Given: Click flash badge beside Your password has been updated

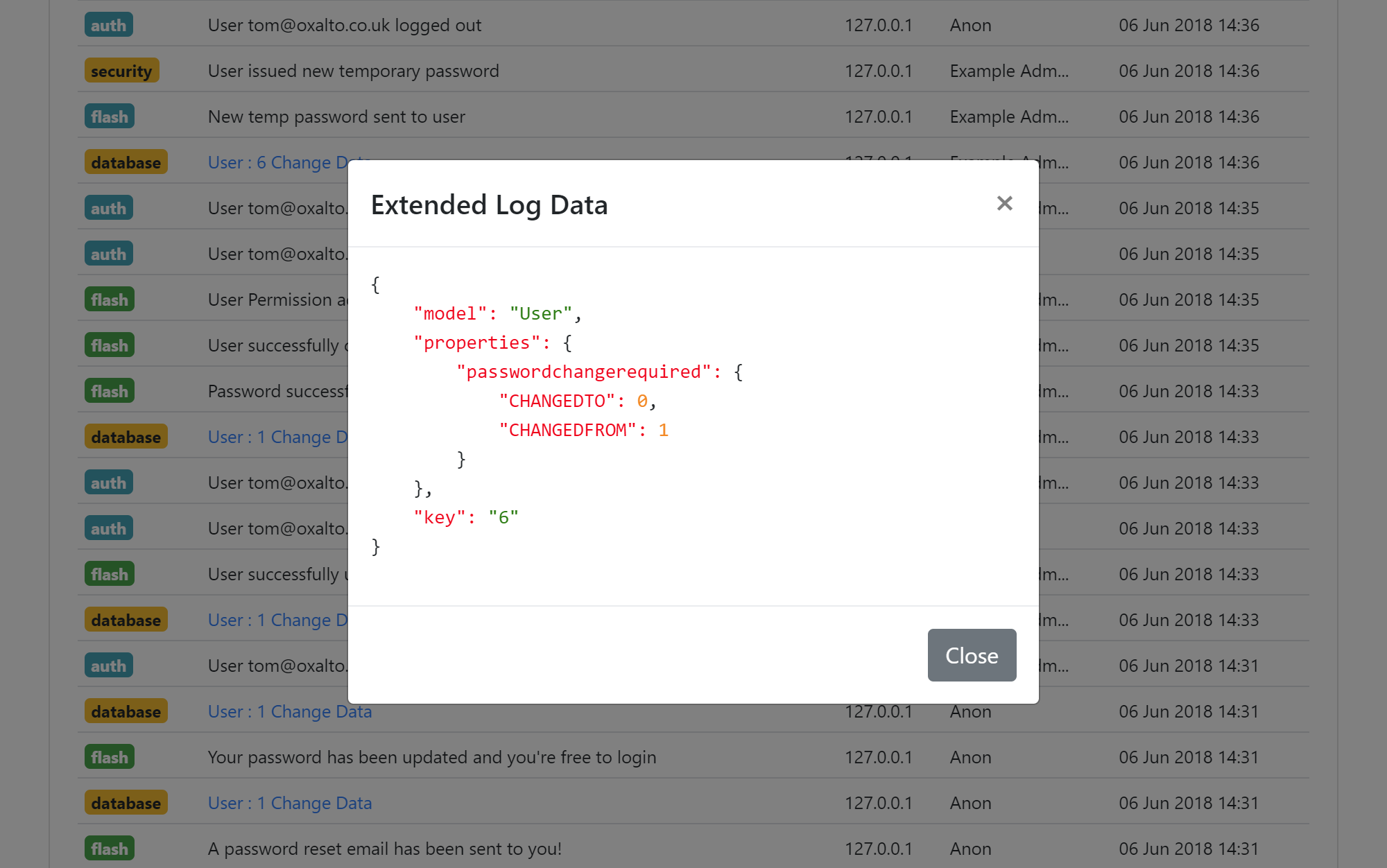Looking at the screenshot, I should click(x=109, y=757).
